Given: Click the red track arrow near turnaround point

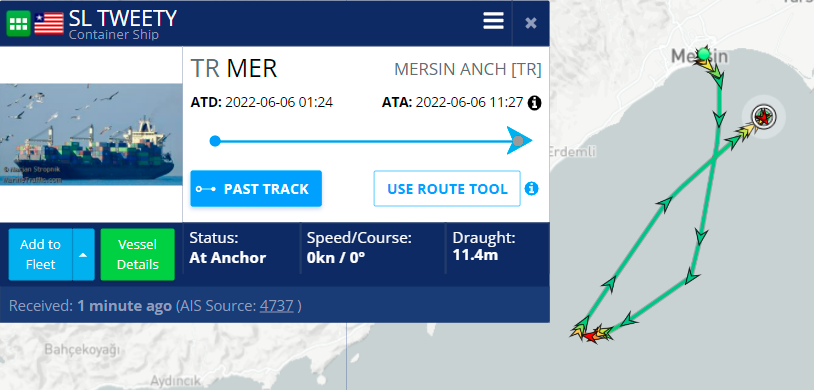Looking at the screenshot, I should (x=590, y=337).
